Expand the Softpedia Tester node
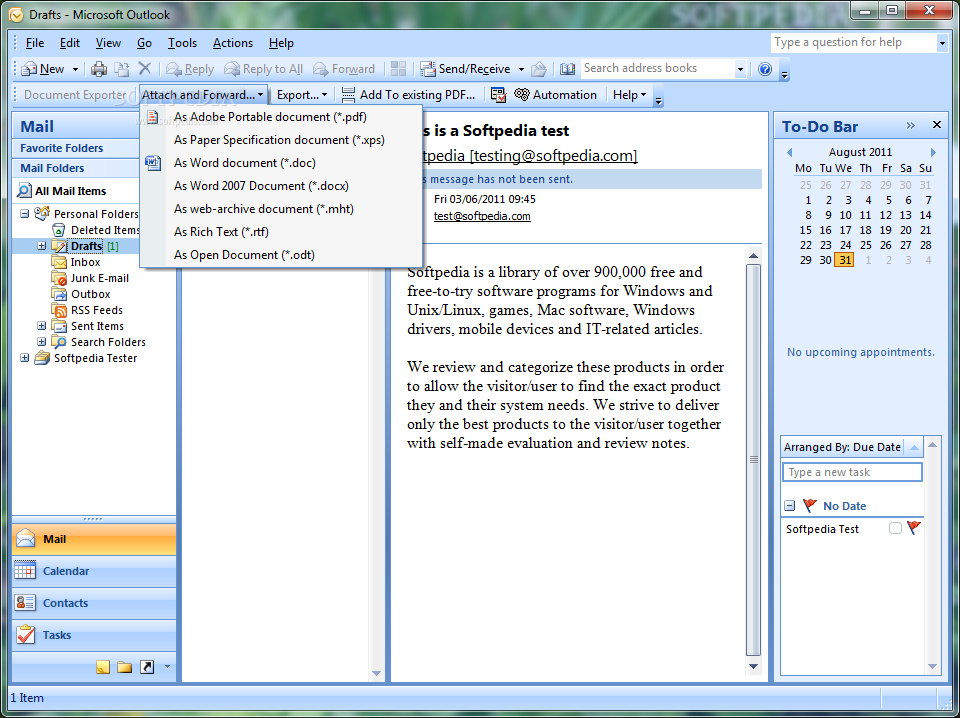Screen dimensions: 960x718 [24, 357]
